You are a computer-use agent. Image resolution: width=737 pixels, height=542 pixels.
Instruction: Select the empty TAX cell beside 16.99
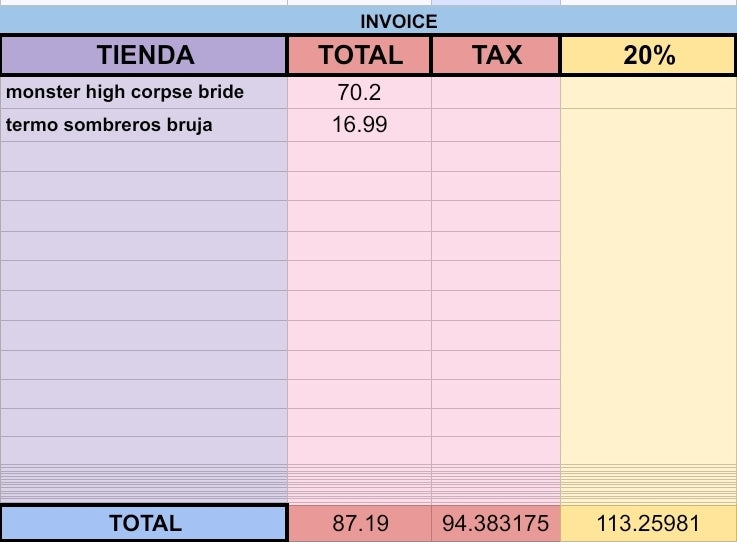tap(496, 125)
